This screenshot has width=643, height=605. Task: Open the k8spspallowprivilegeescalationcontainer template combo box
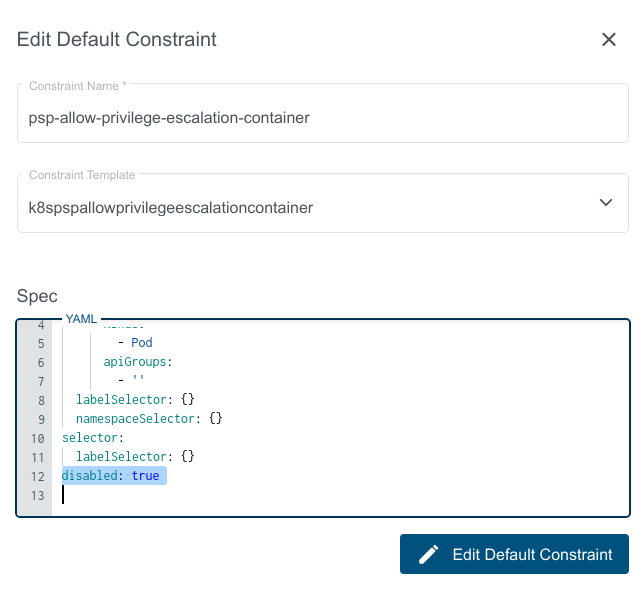point(300,208)
